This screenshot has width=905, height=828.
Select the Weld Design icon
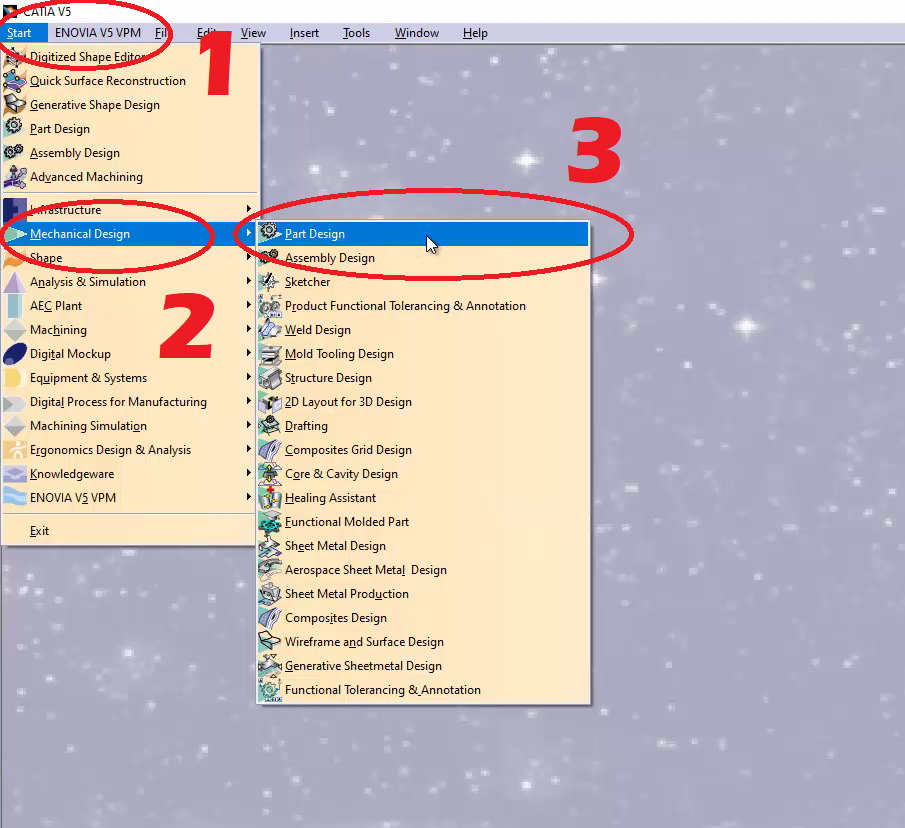(x=269, y=330)
